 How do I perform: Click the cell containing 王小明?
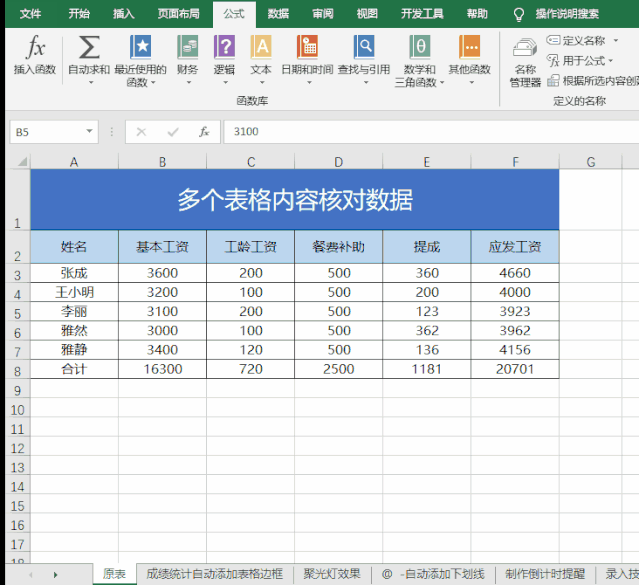click(x=75, y=292)
